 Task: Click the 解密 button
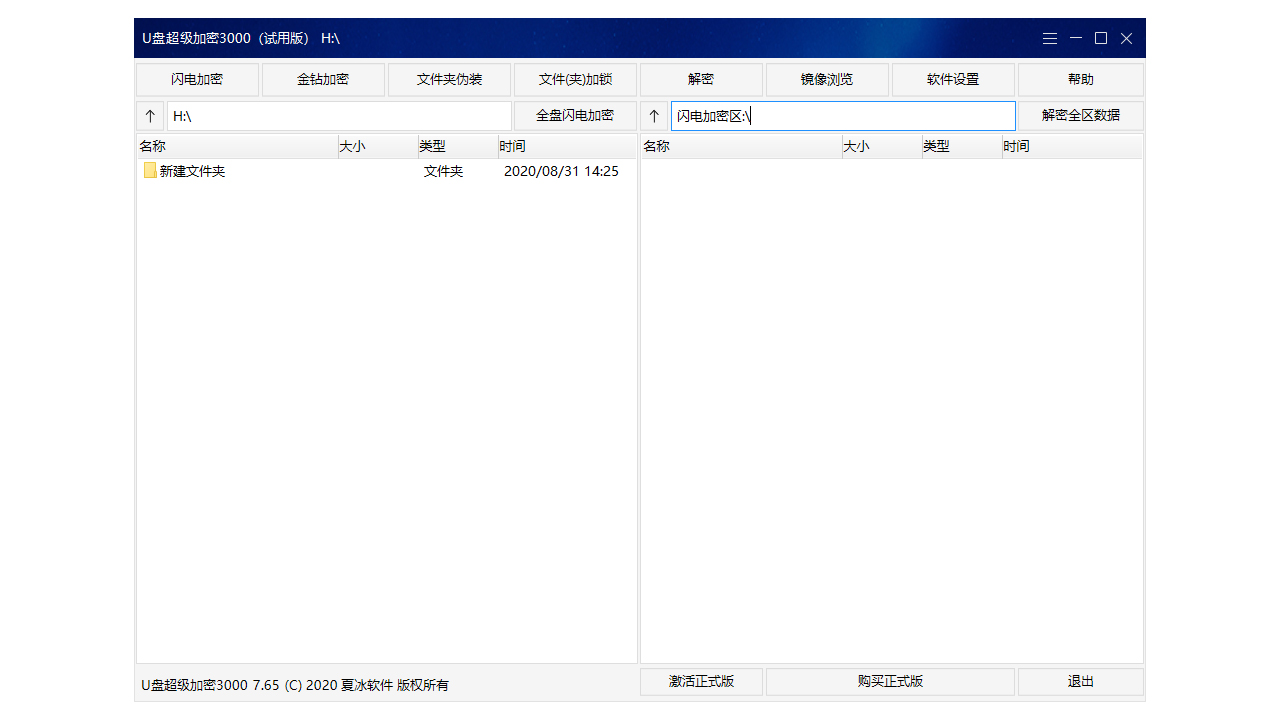pyautogui.click(x=701, y=80)
